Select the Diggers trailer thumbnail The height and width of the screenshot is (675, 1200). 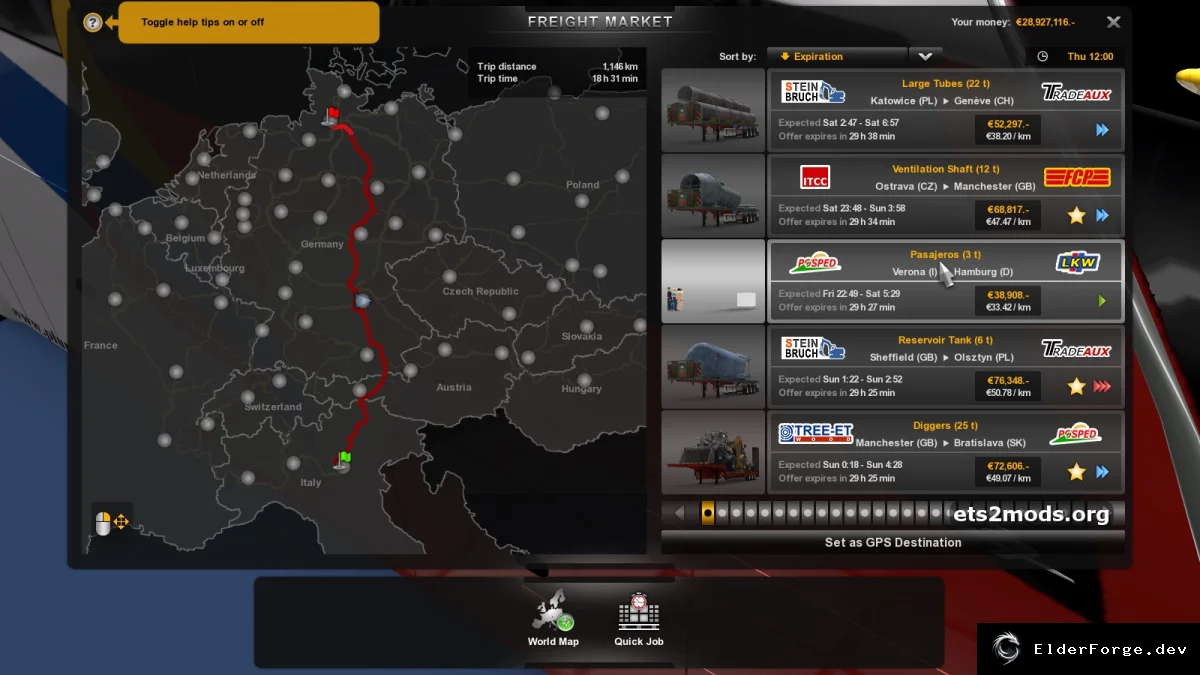click(713, 452)
